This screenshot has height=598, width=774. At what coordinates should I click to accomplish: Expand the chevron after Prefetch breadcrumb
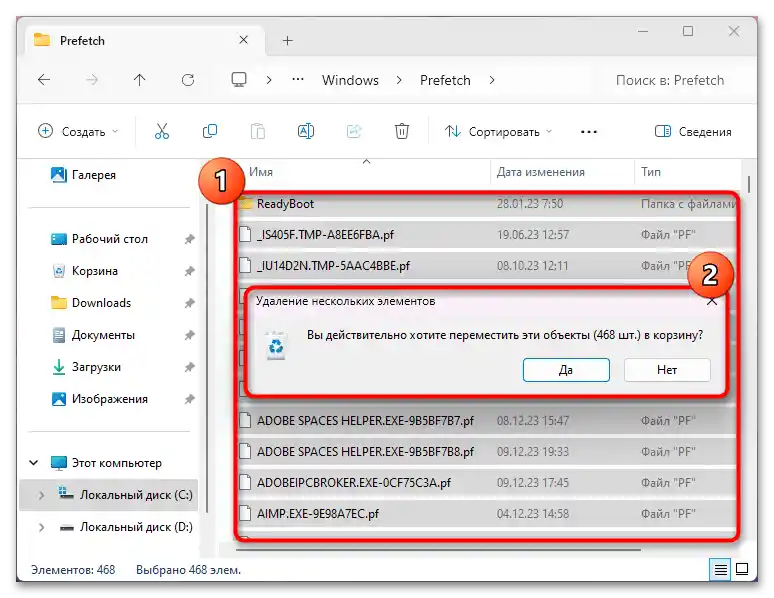492,80
